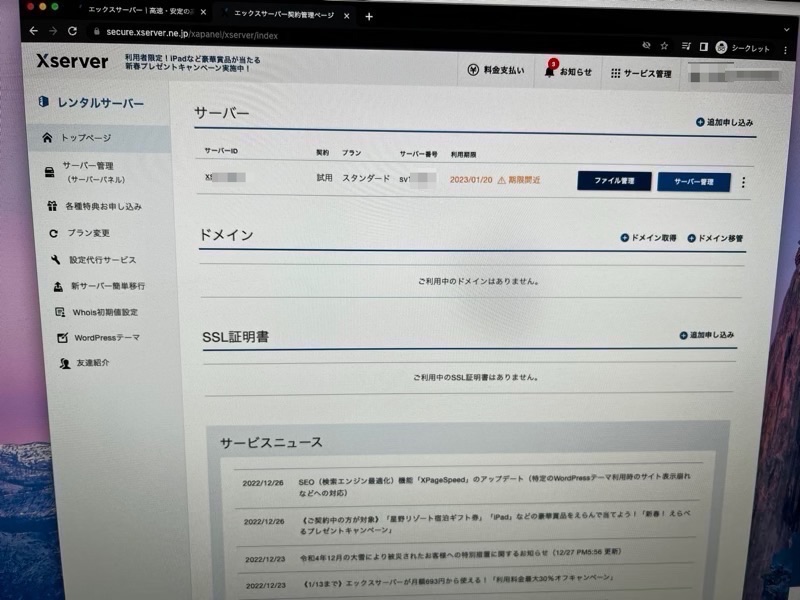Click the person icon beside 友達紹介
The height and width of the screenshot is (600, 800).
pyautogui.click(x=65, y=363)
